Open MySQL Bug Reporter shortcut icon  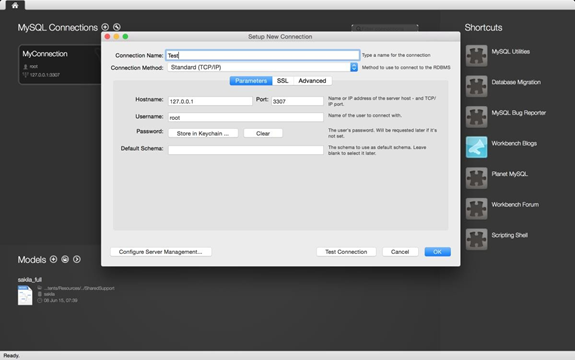point(476,117)
